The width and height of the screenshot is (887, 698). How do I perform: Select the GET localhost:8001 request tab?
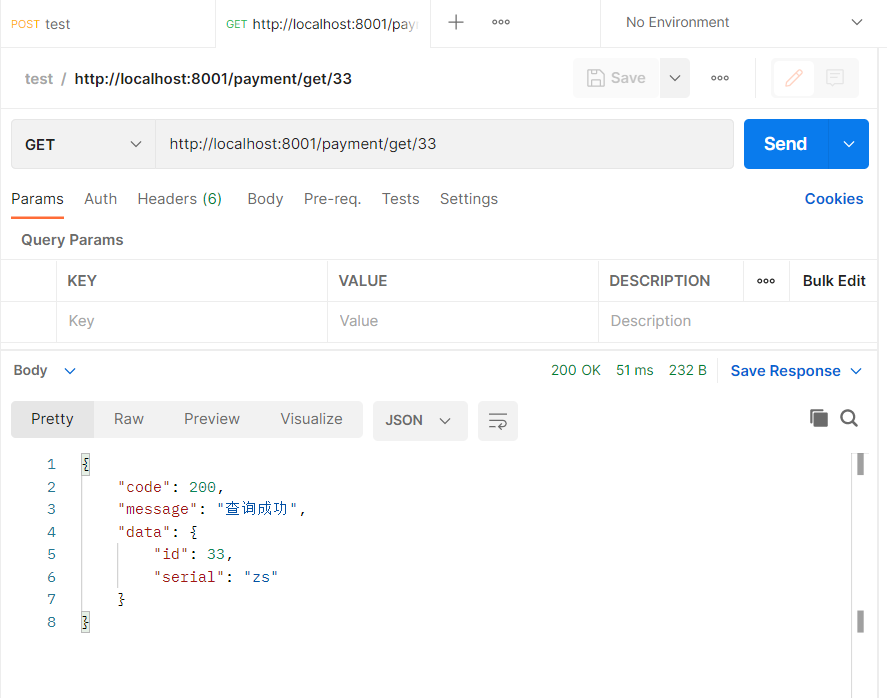pos(322,24)
